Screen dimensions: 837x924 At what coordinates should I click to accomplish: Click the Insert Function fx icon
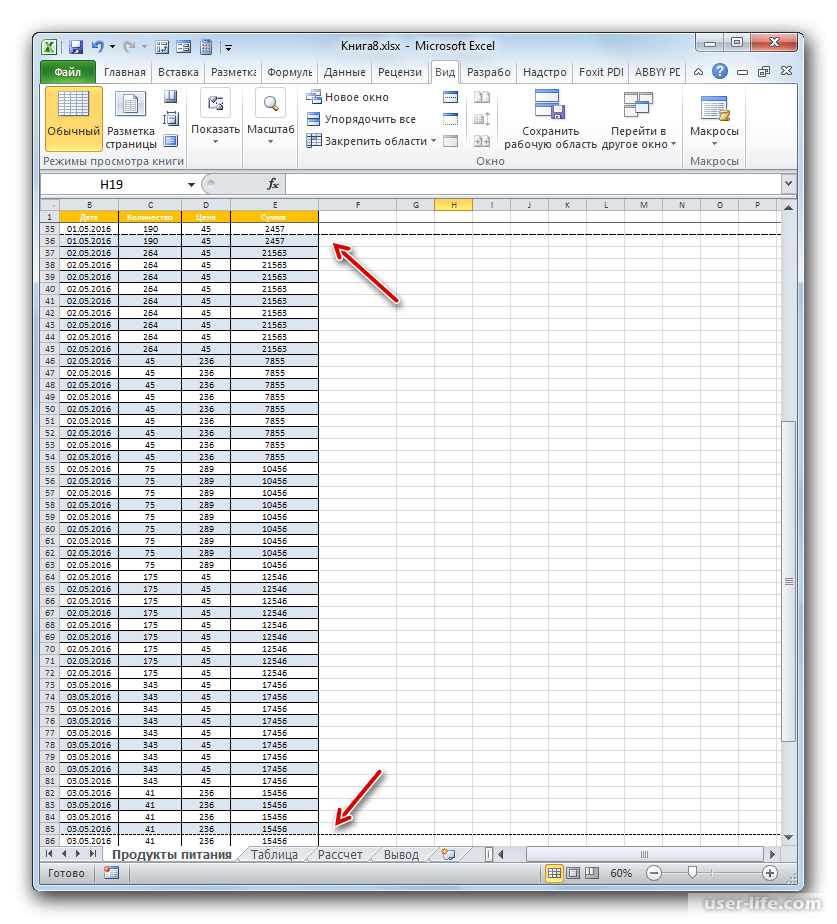coord(272,184)
